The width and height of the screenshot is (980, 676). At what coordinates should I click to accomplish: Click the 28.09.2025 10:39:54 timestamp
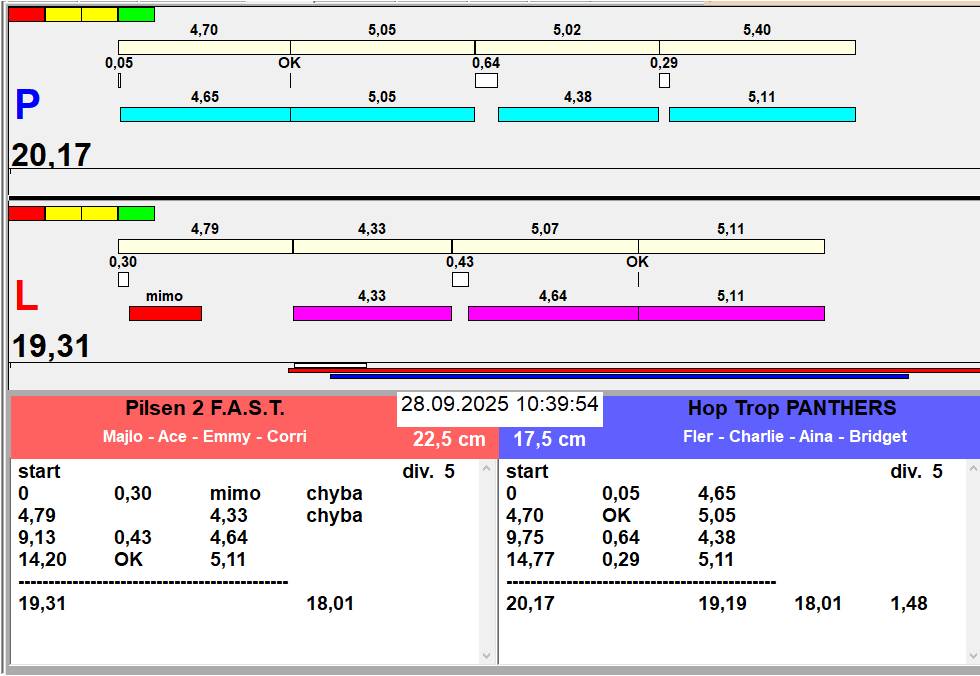point(499,404)
